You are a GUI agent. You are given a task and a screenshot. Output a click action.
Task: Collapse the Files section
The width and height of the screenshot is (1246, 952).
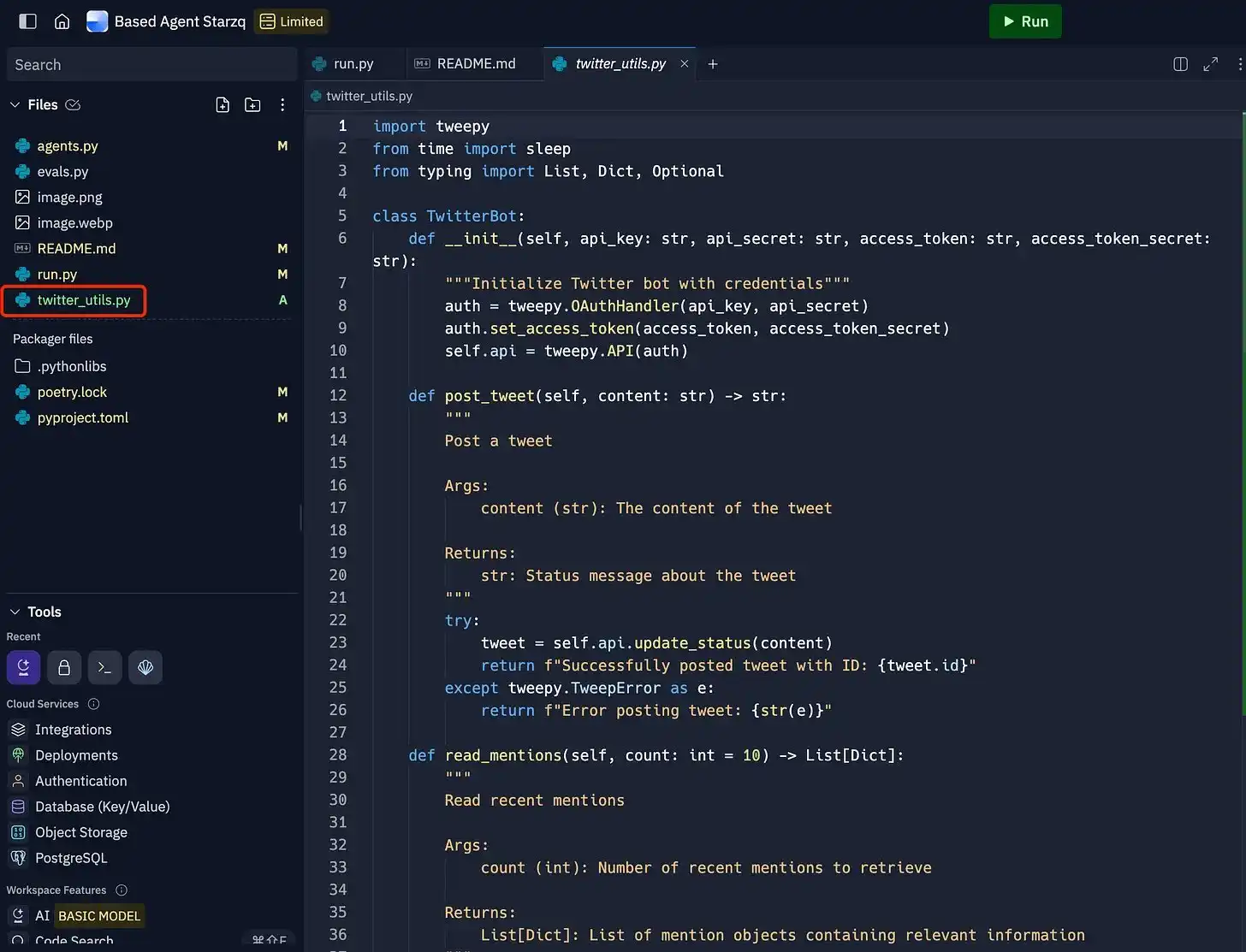[x=15, y=104]
